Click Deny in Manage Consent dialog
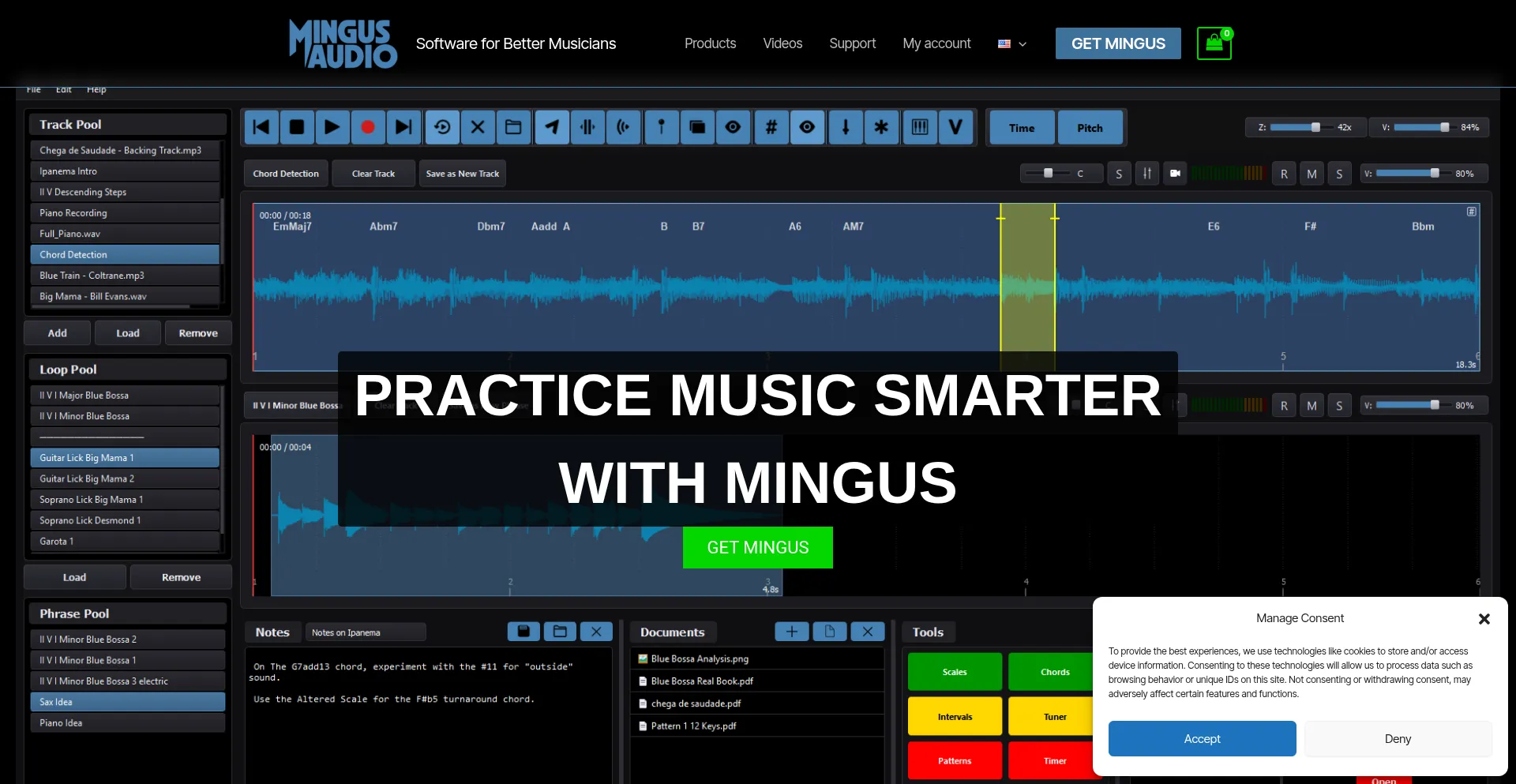The image size is (1516, 784). pos(1398,739)
